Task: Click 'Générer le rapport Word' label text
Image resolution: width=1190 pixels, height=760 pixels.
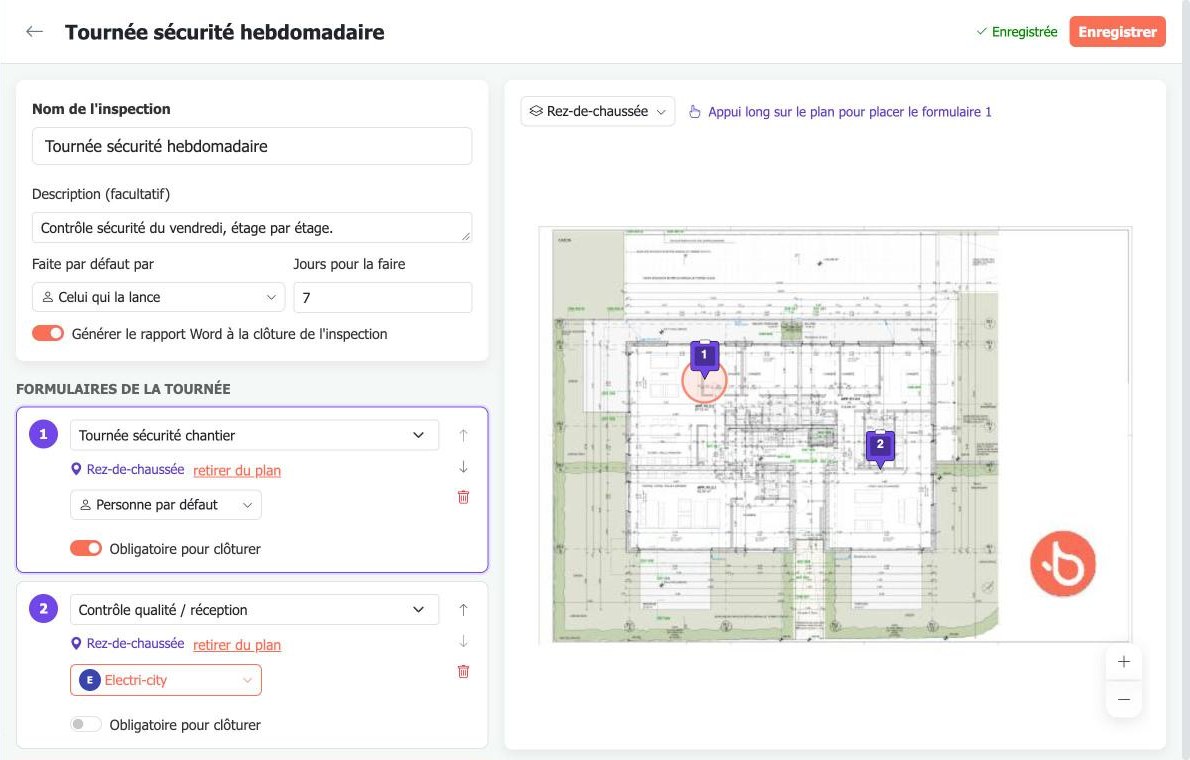Action: pos(229,334)
